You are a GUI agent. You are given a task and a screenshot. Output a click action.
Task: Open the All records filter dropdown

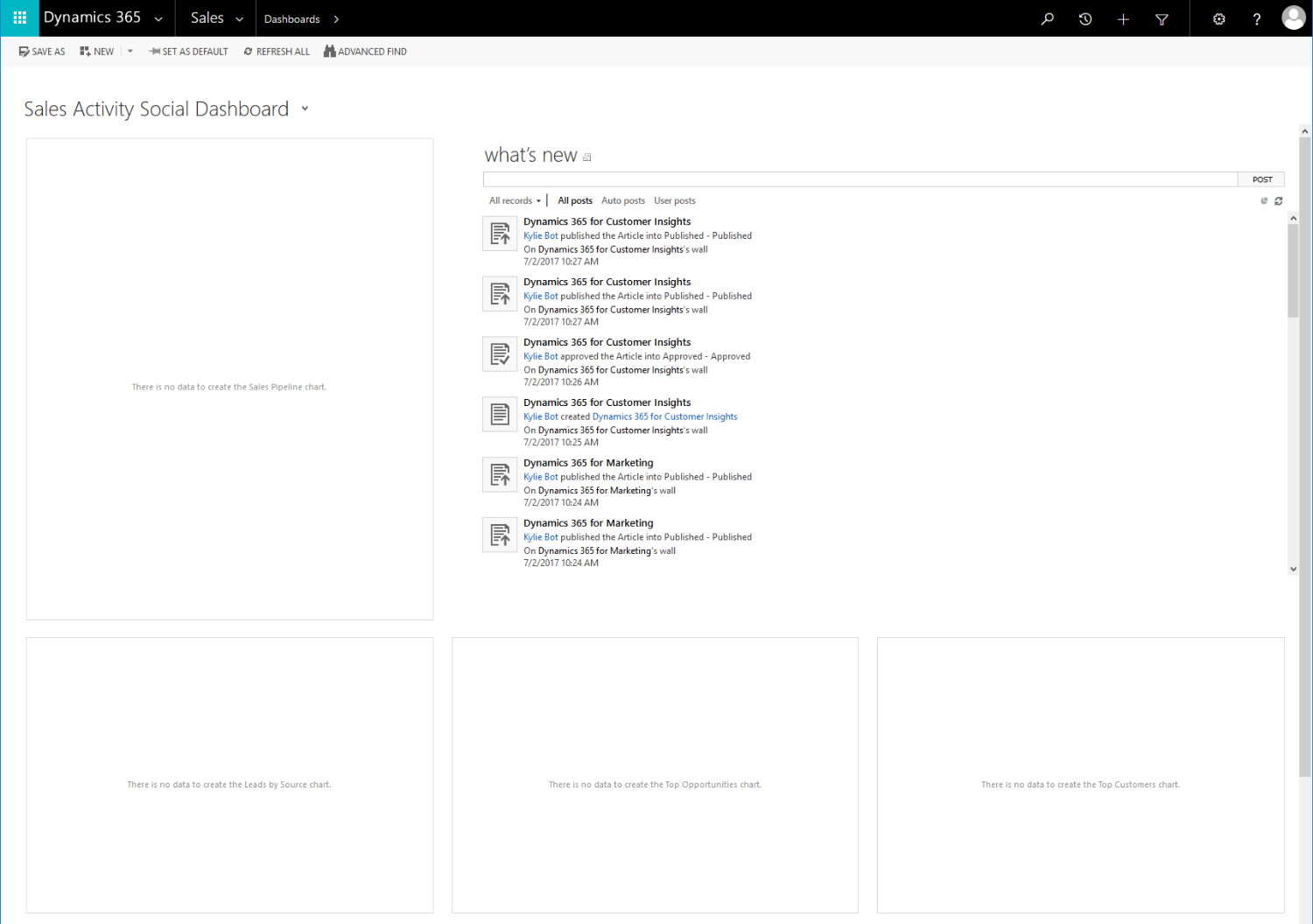(515, 200)
